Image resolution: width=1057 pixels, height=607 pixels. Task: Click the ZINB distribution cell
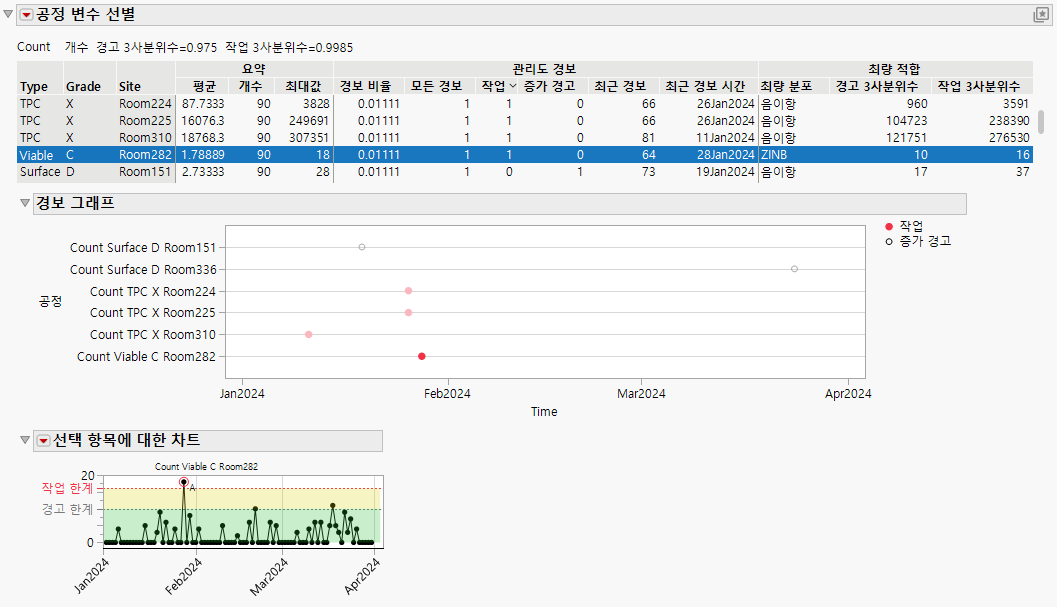coord(774,154)
